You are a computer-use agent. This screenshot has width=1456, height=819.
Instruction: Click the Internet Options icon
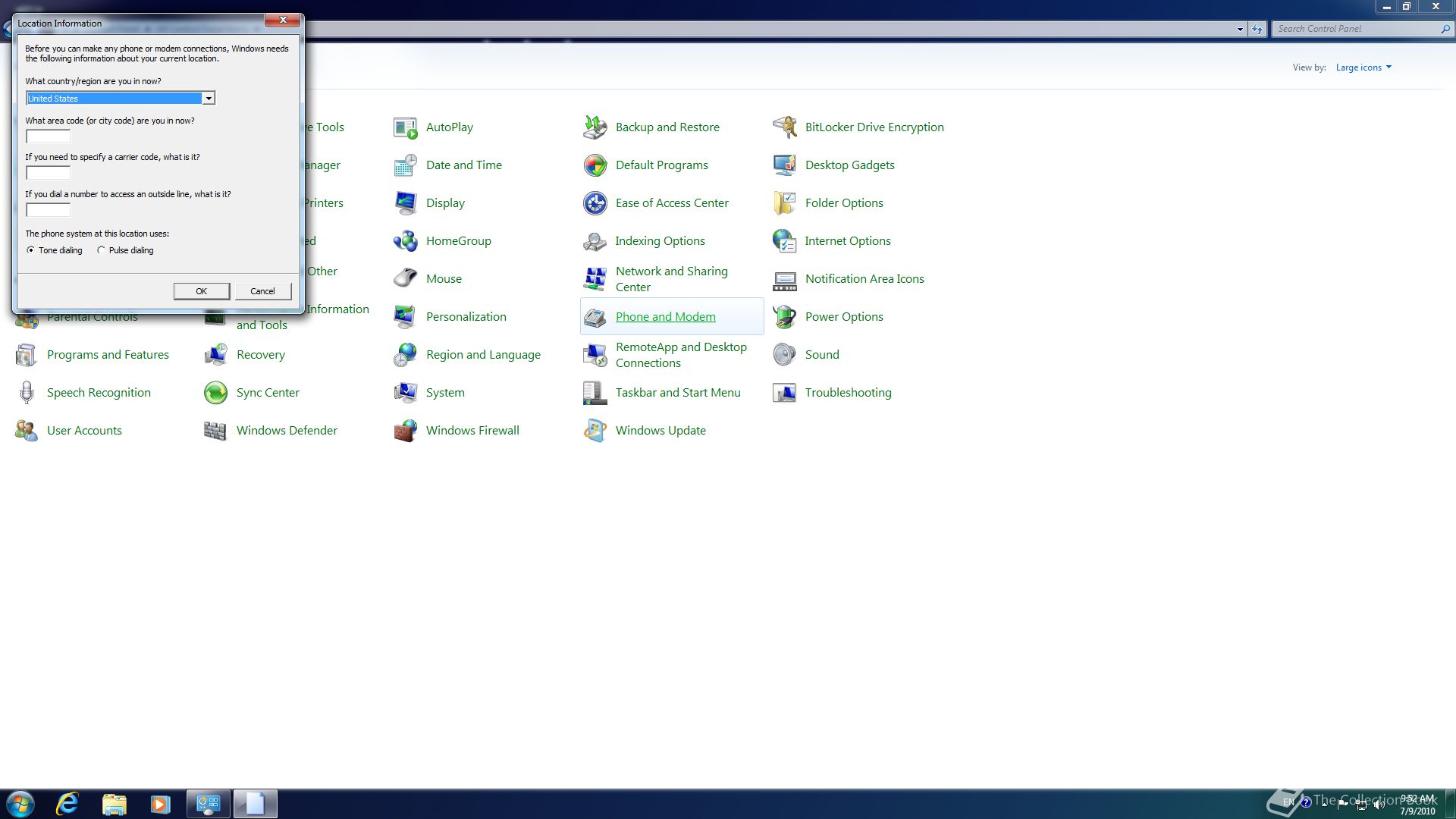pos(784,241)
